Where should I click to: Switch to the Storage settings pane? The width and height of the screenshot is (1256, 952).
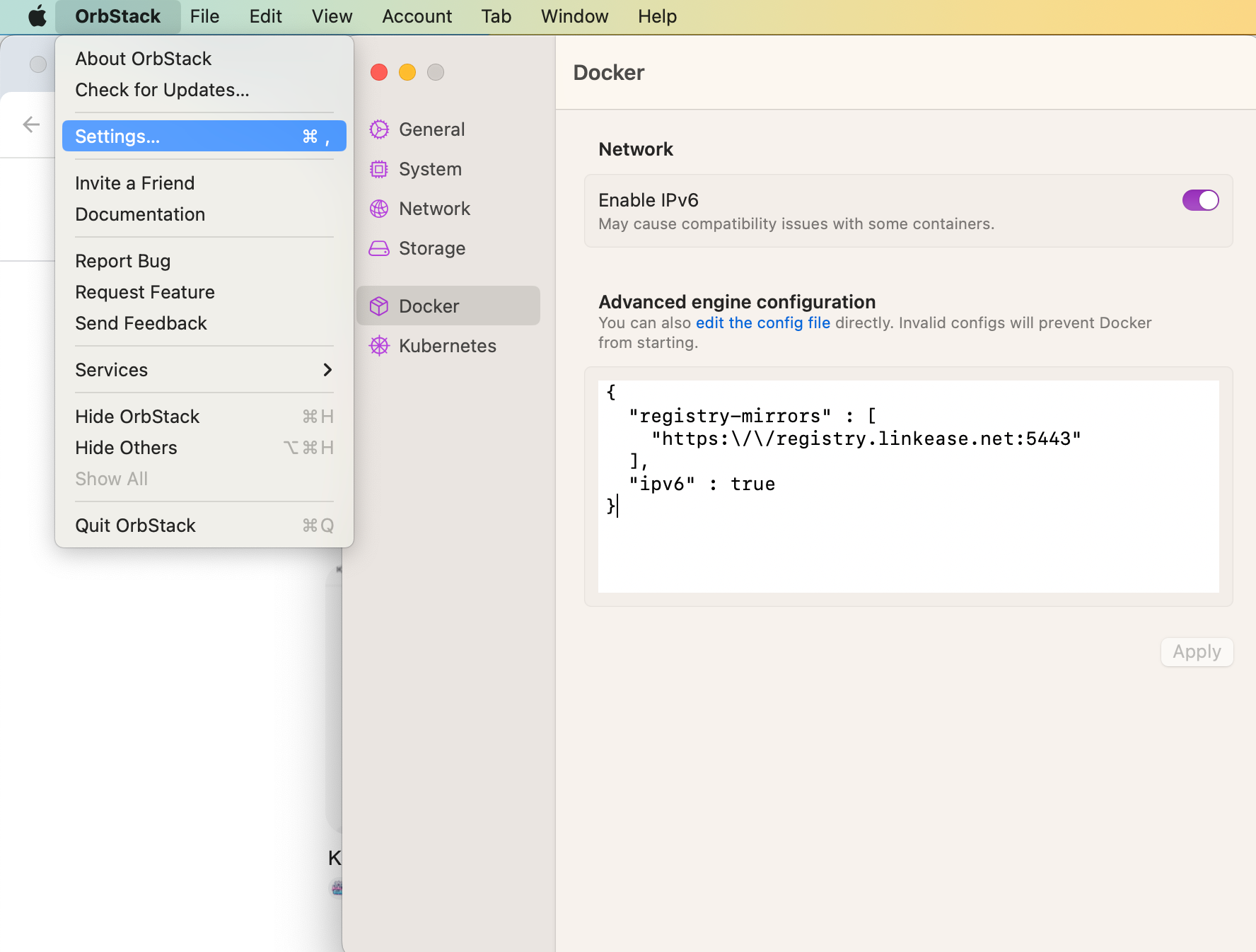(448, 248)
